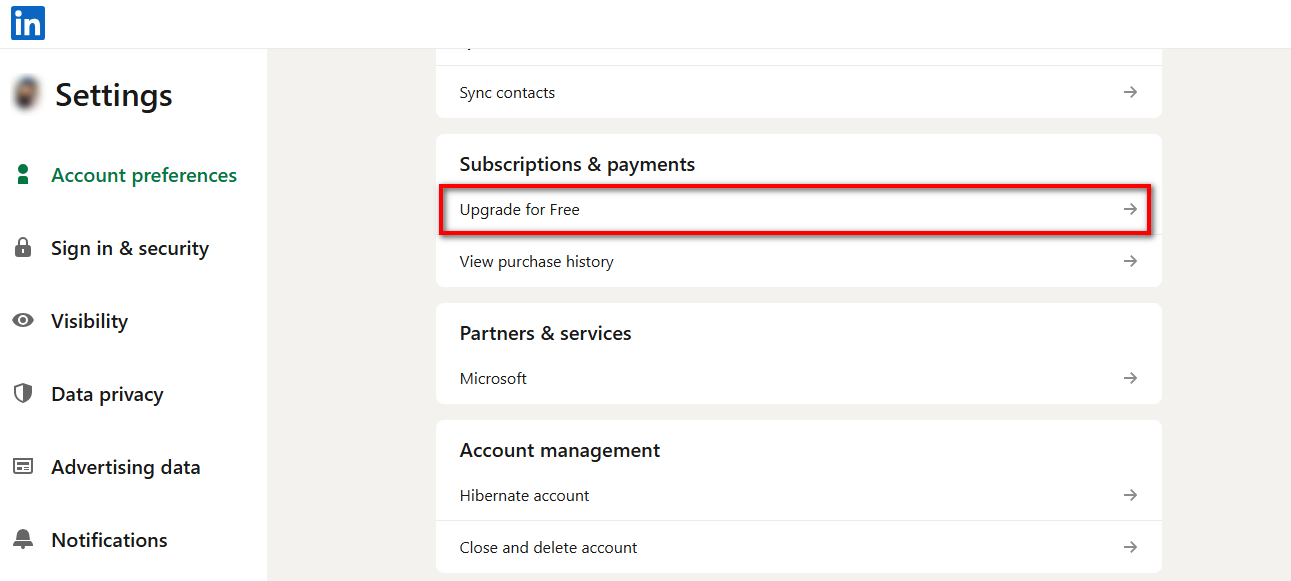Viewport: 1291px width, 581px height.
Task: Select Account preferences in the sidebar
Action: [144, 174]
